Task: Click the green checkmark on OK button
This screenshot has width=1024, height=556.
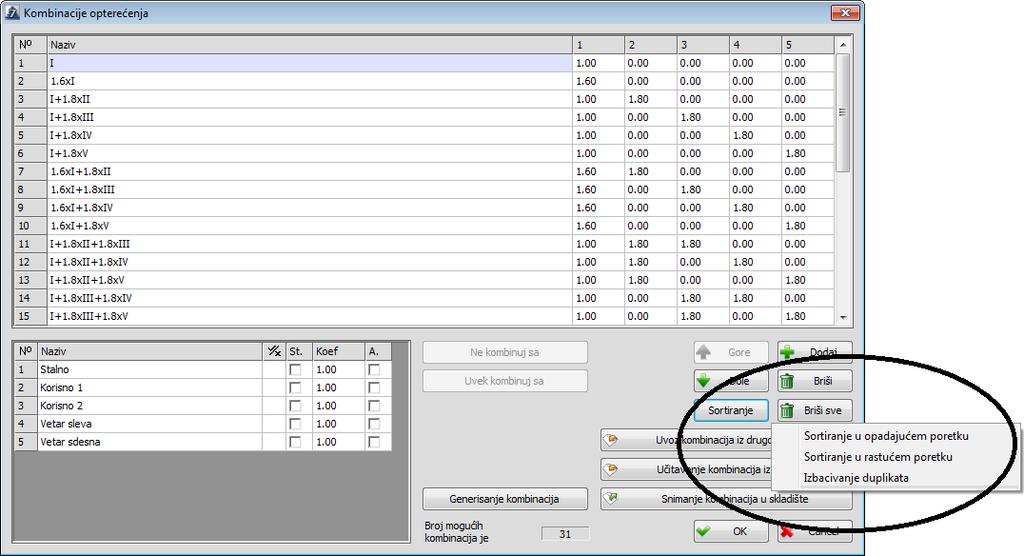Action: pyautogui.click(x=703, y=531)
